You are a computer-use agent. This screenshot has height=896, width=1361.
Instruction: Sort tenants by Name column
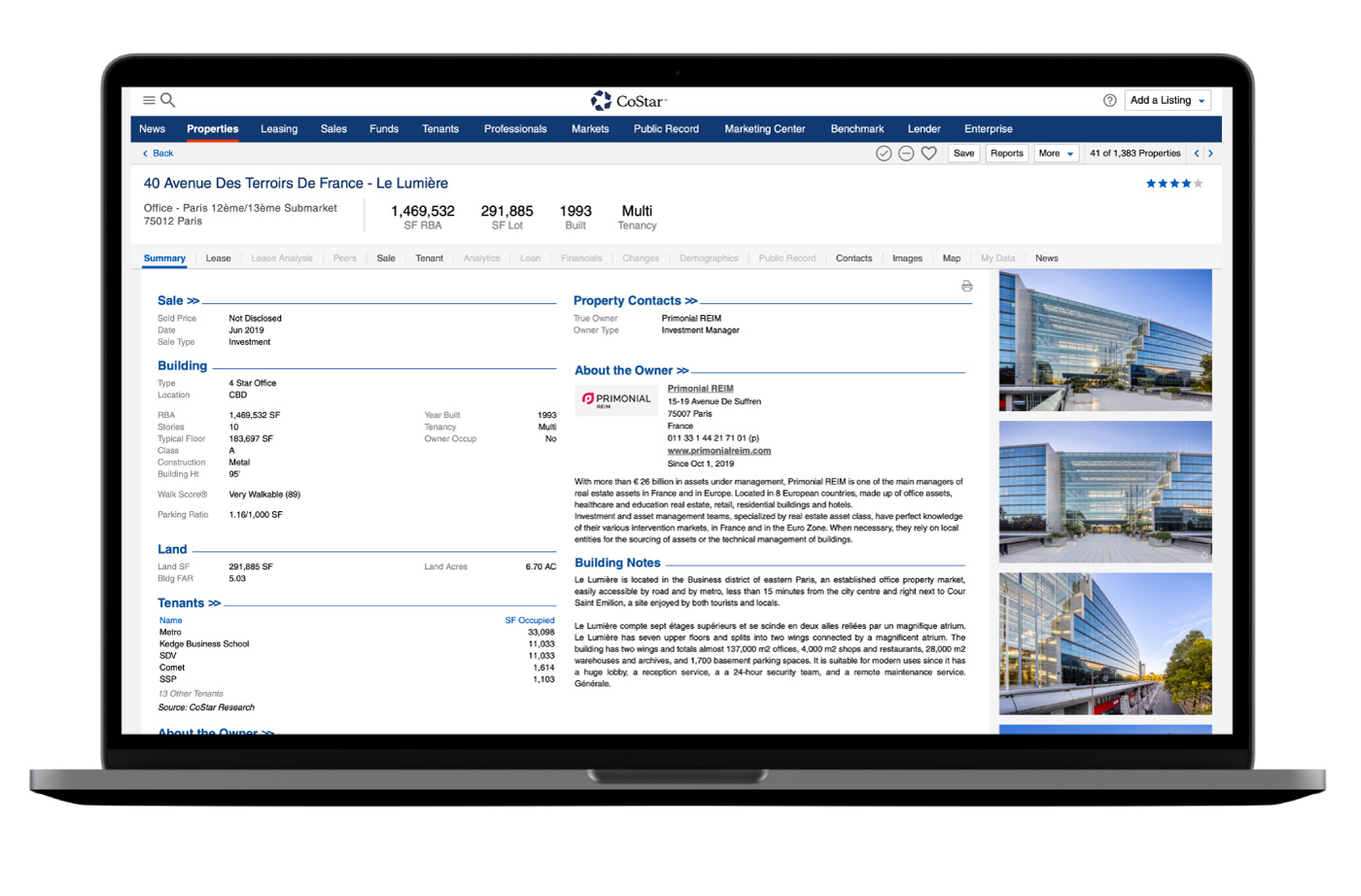point(171,620)
